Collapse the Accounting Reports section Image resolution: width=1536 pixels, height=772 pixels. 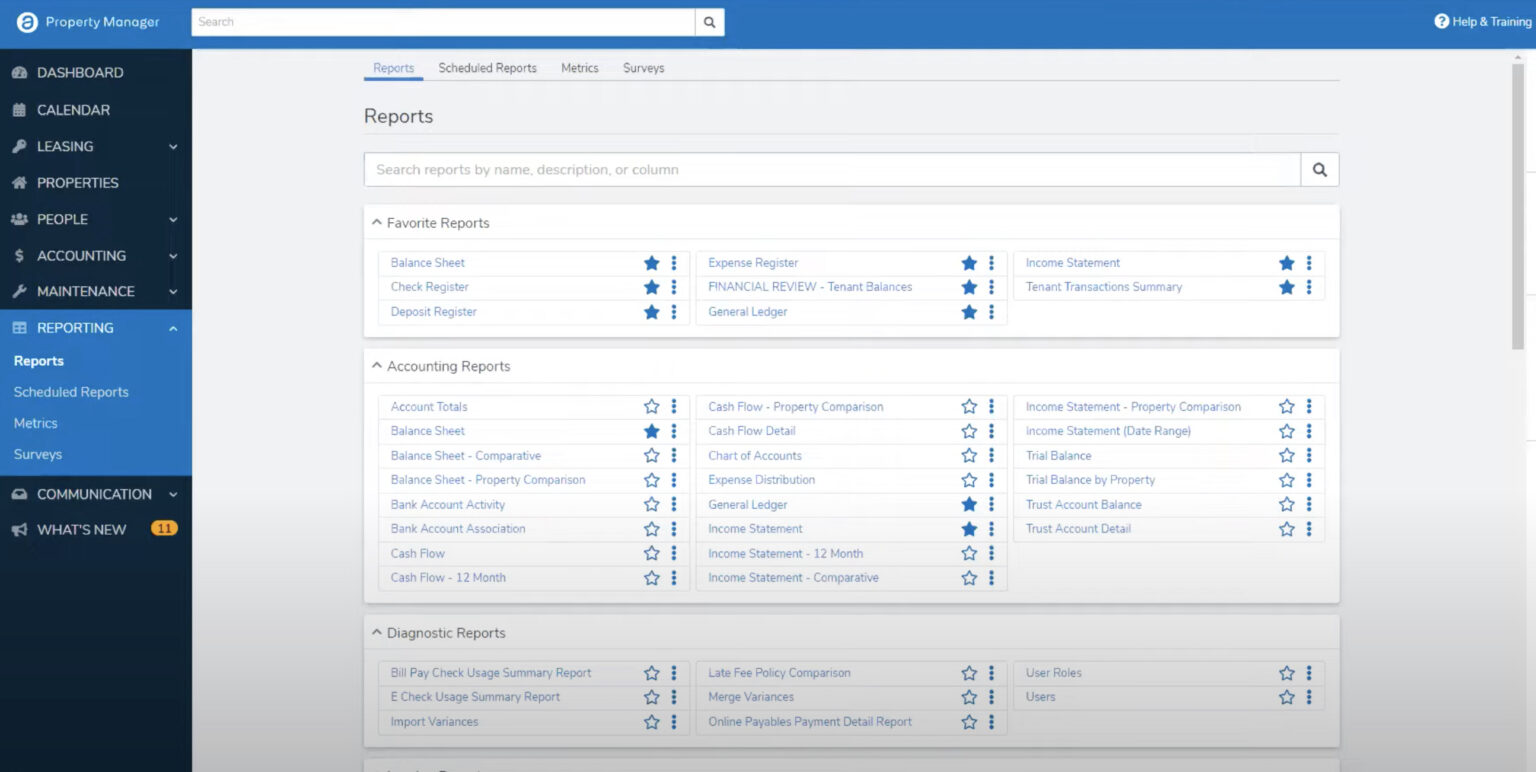point(377,366)
